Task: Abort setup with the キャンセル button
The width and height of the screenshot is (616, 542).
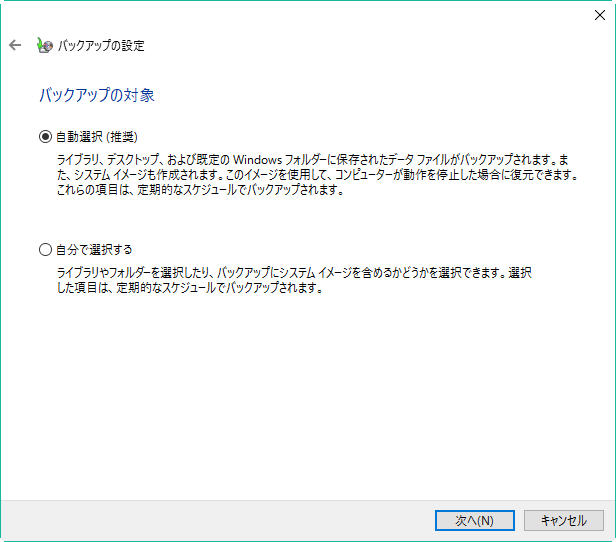Action: tap(564, 520)
